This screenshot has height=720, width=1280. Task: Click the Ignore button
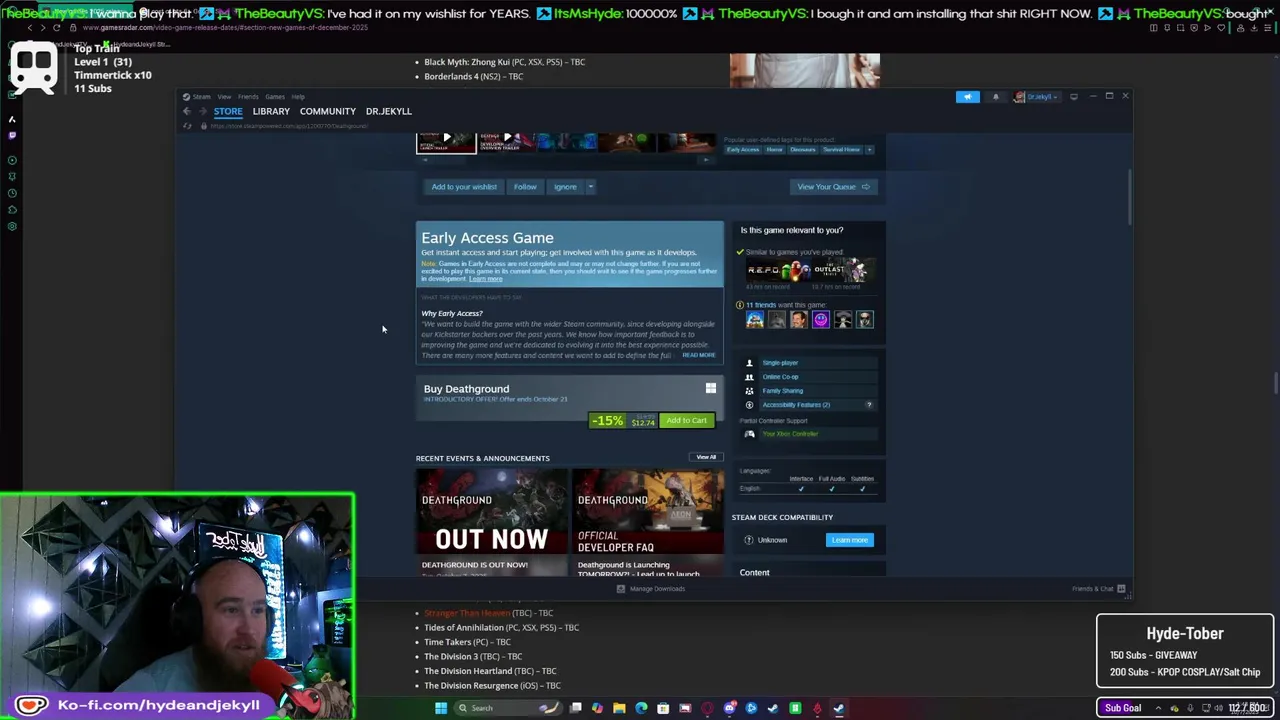coord(565,187)
